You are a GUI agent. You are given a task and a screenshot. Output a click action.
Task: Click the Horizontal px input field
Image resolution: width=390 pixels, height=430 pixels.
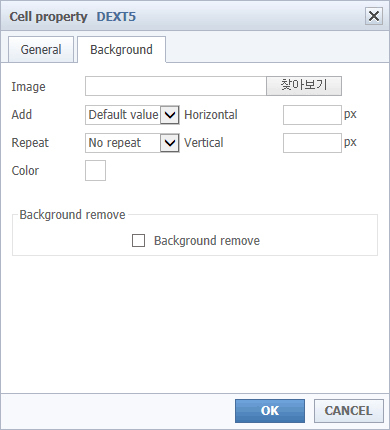(312, 115)
